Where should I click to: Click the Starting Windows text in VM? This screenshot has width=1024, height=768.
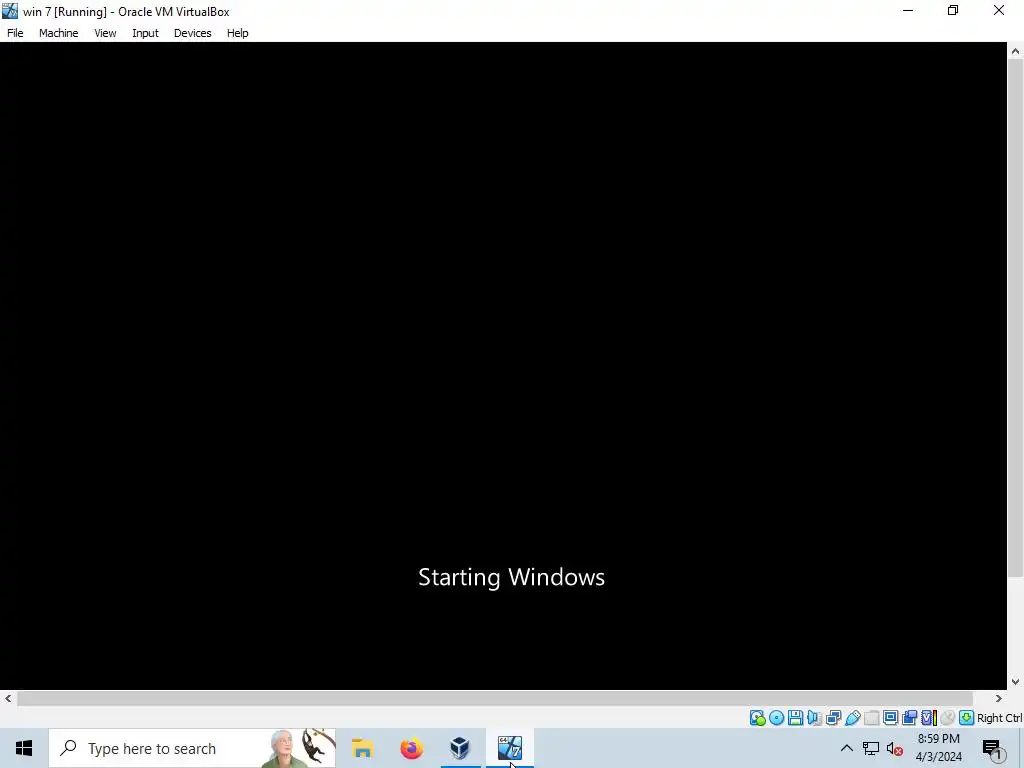(x=511, y=577)
